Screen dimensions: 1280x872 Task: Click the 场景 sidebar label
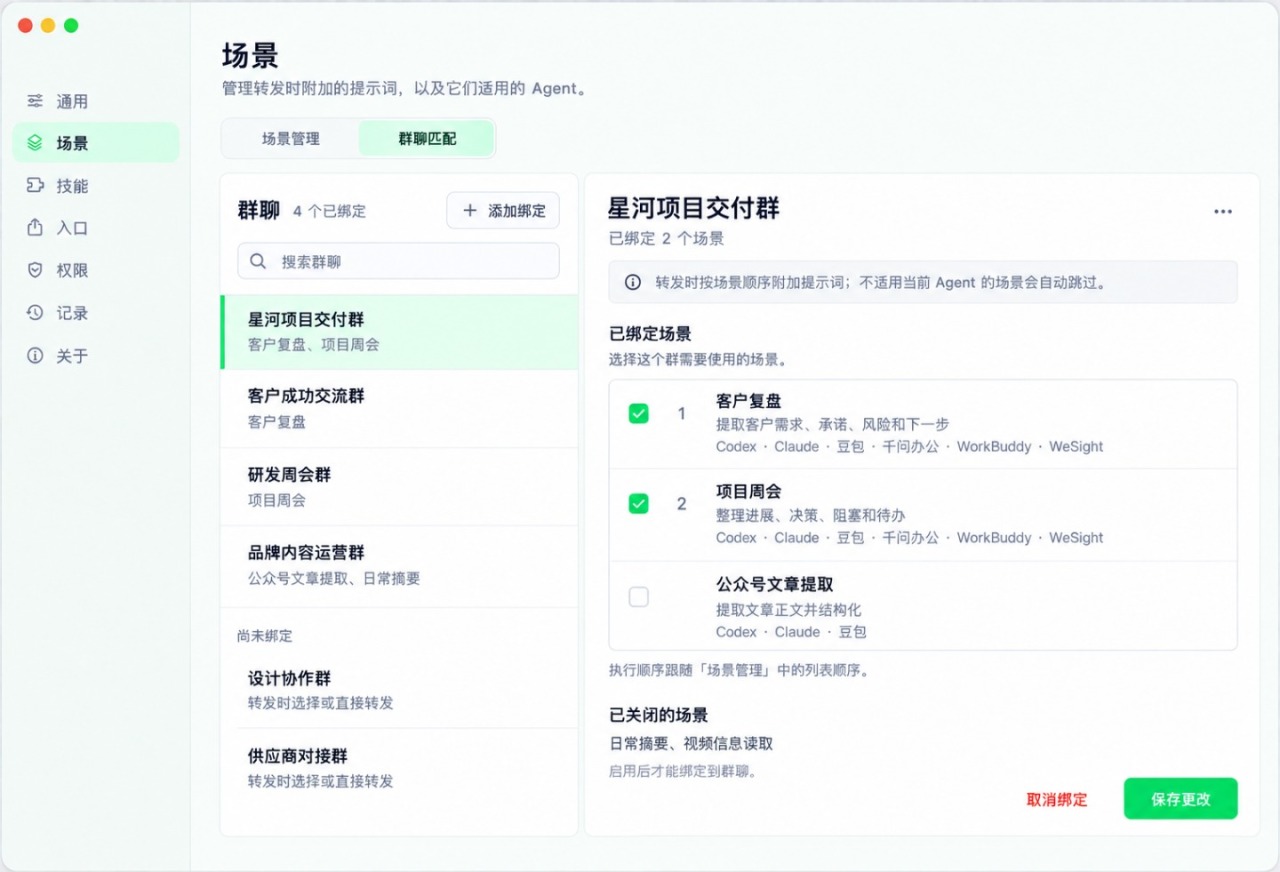click(x=72, y=143)
